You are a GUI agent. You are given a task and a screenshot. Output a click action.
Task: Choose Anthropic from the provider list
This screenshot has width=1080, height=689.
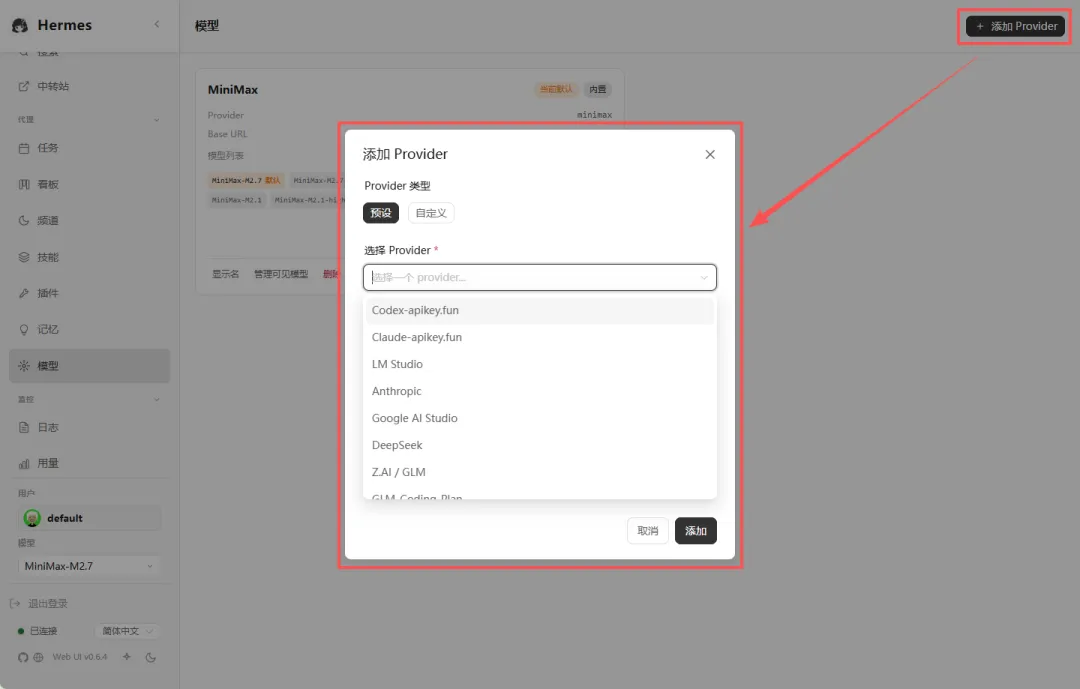click(x=540, y=391)
